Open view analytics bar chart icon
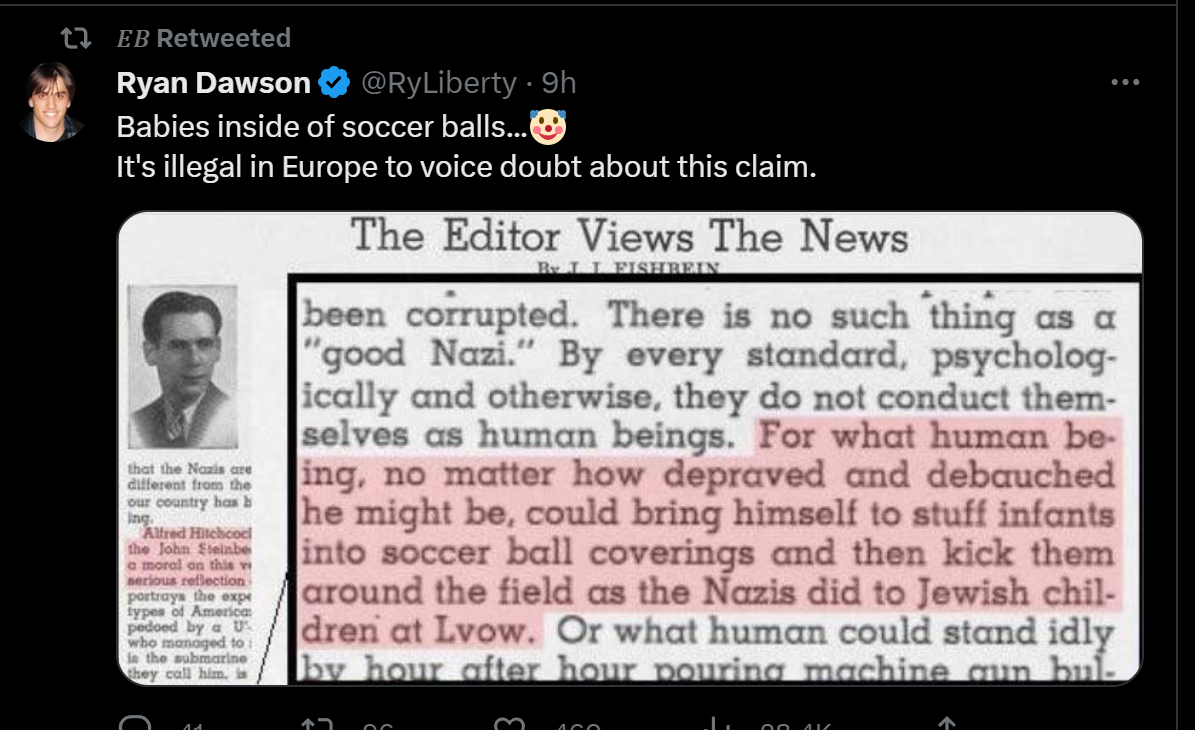Image resolution: width=1195 pixels, height=730 pixels. [715, 722]
